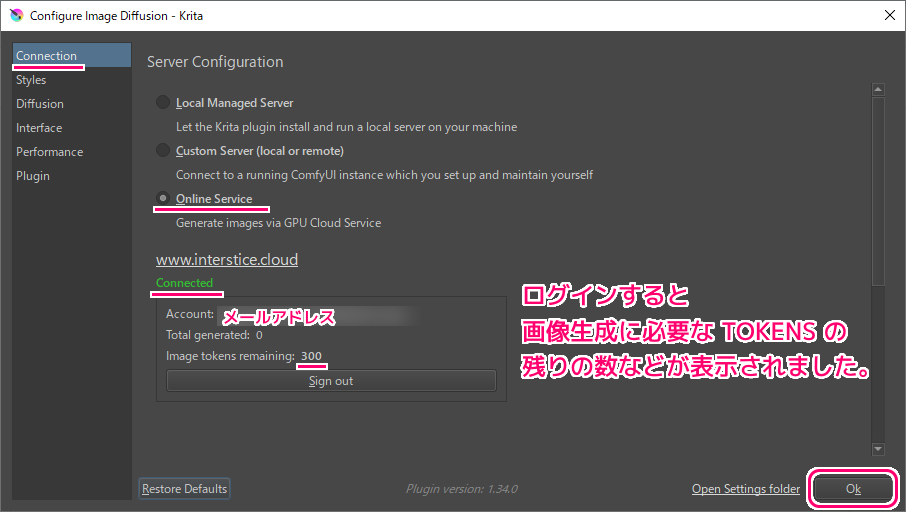
Task: Click the 'Account:' label
Action: (190, 314)
